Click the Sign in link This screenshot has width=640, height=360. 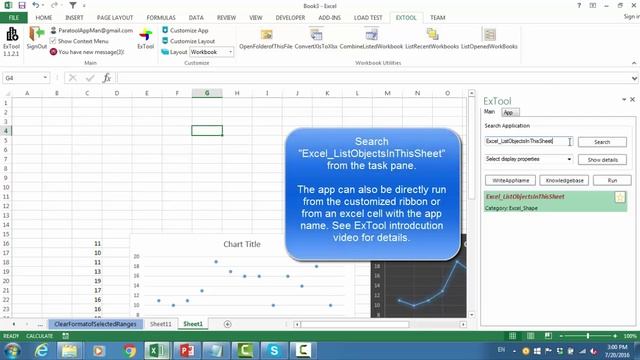tap(631, 17)
